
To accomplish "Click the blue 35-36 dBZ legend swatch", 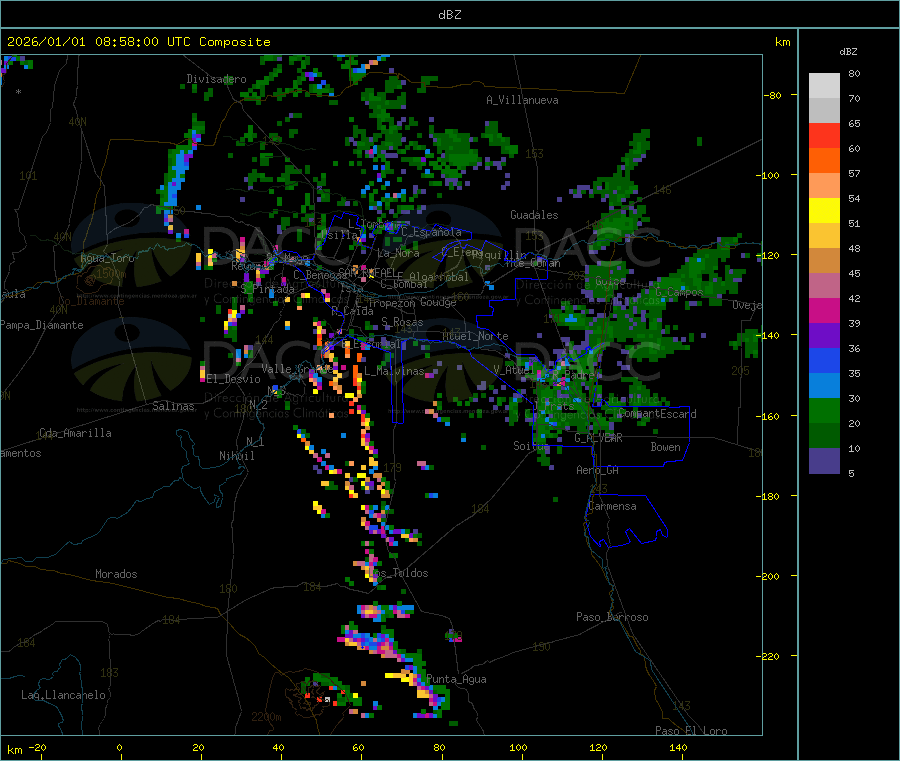I will pyautogui.click(x=824, y=360).
